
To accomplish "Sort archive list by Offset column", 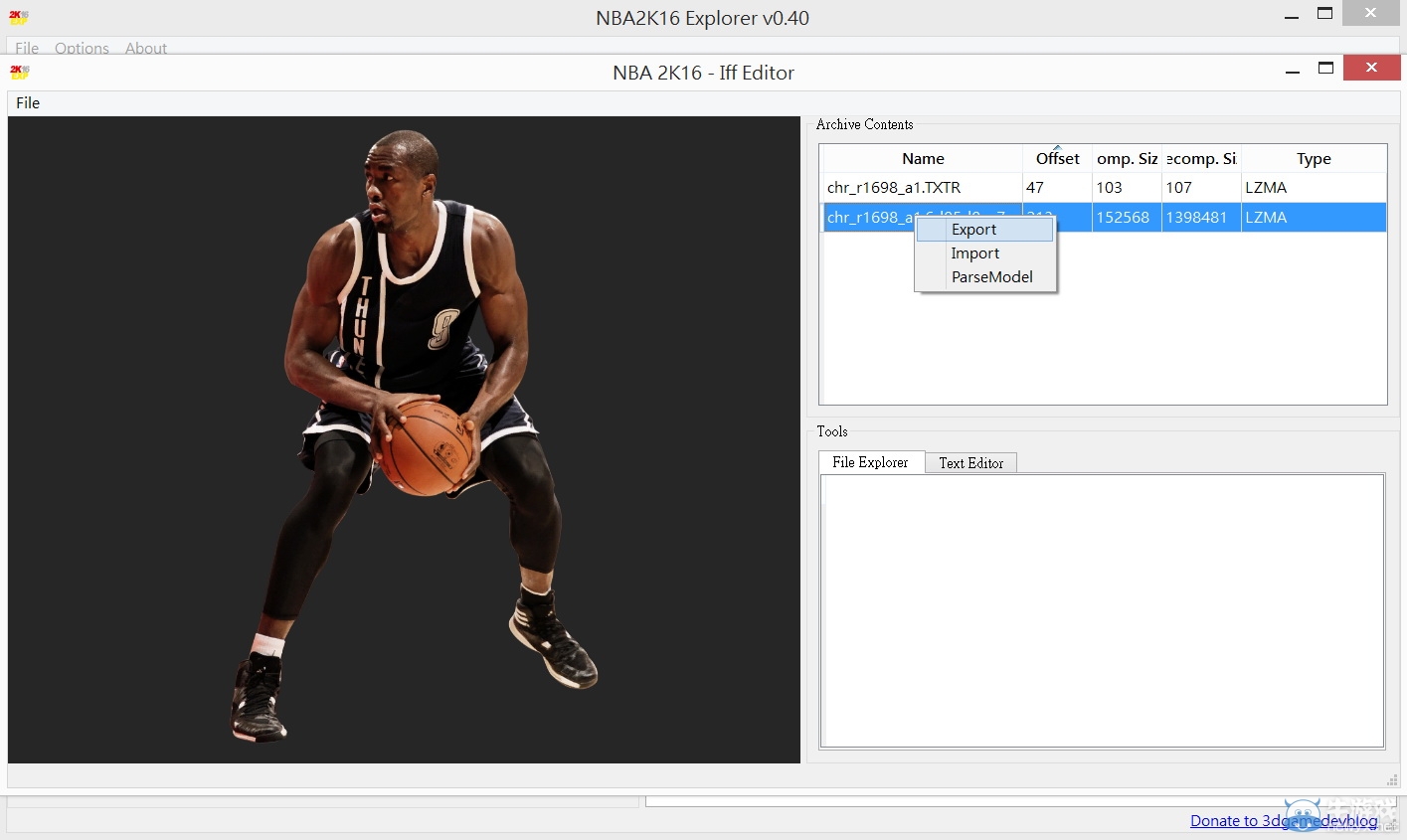I will (1057, 159).
